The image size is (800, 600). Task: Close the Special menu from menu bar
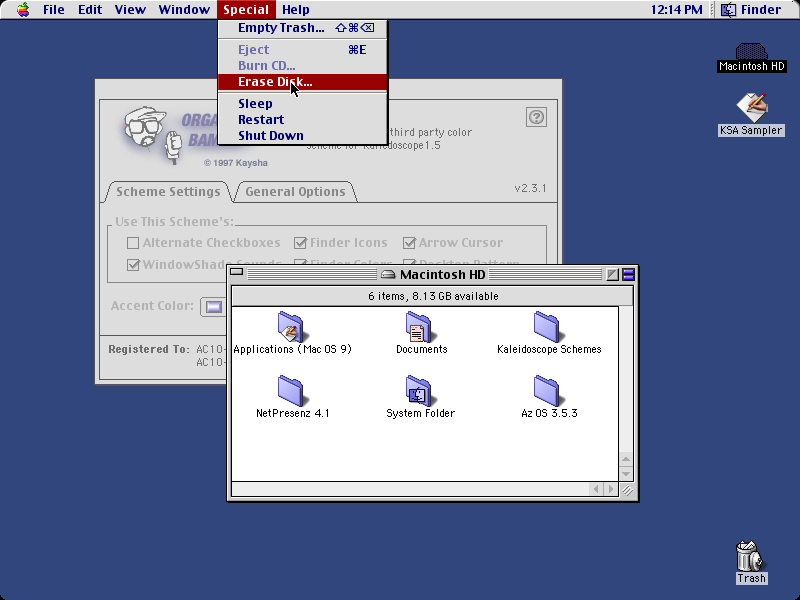[246, 10]
